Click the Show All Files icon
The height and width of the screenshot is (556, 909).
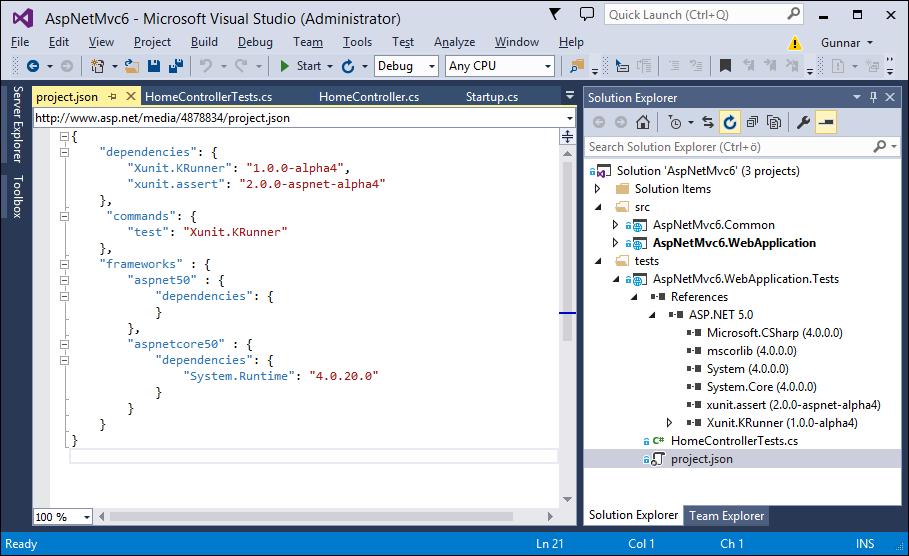(774, 122)
